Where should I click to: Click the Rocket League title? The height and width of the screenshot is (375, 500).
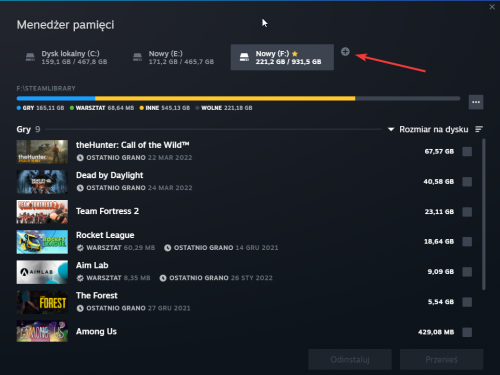coord(105,235)
